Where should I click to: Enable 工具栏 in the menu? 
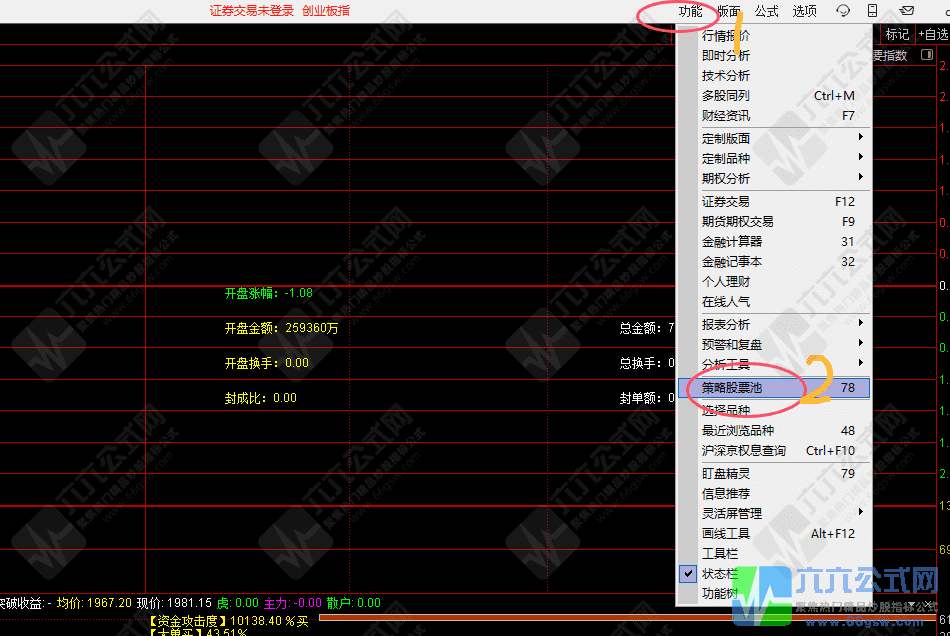pyautogui.click(x=719, y=553)
